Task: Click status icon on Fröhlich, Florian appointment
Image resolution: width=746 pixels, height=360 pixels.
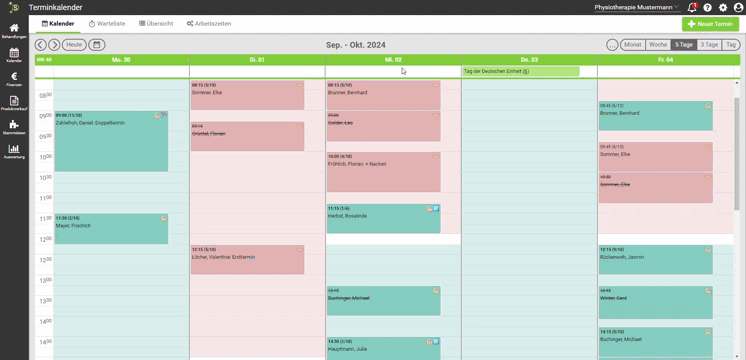Action: coord(436,156)
